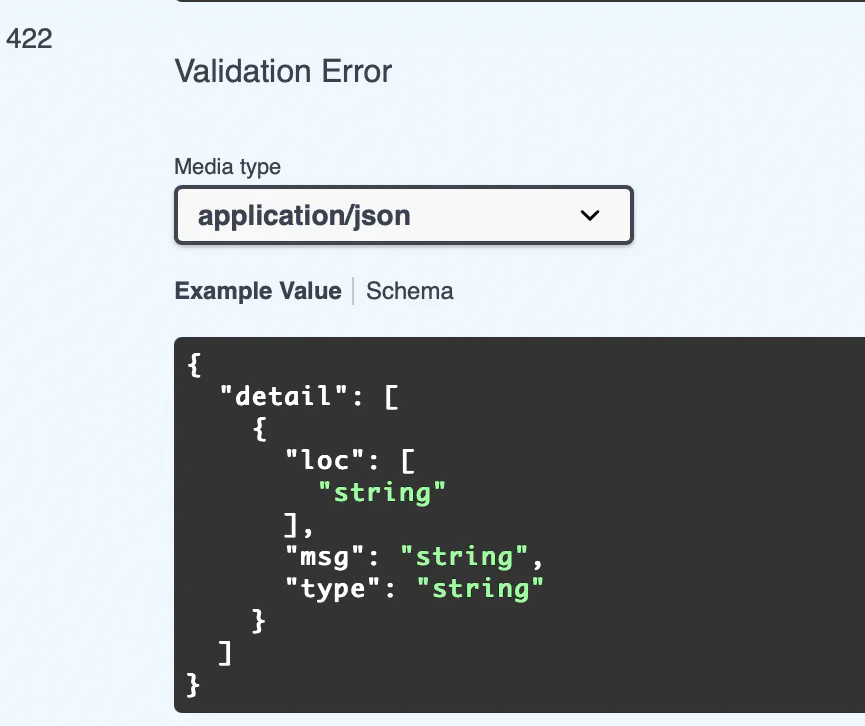Switch to the Schema tab

[409, 291]
